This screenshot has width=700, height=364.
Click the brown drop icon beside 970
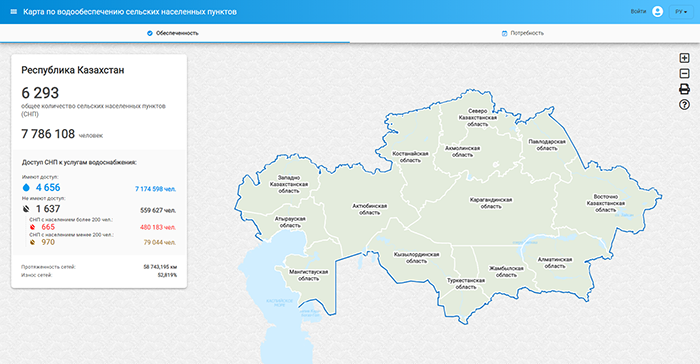[x=32, y=242]
